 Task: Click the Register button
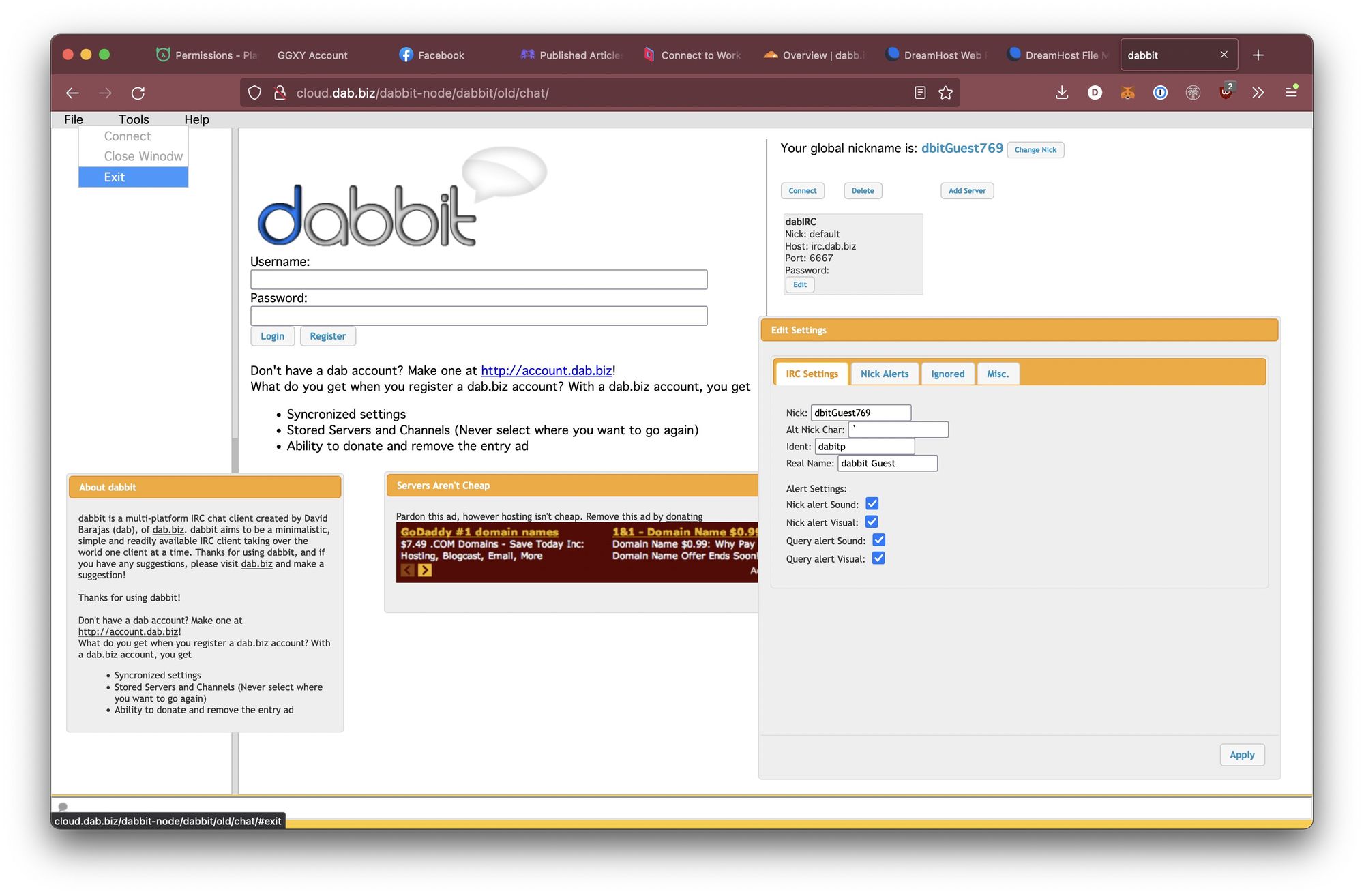[327, 336]
